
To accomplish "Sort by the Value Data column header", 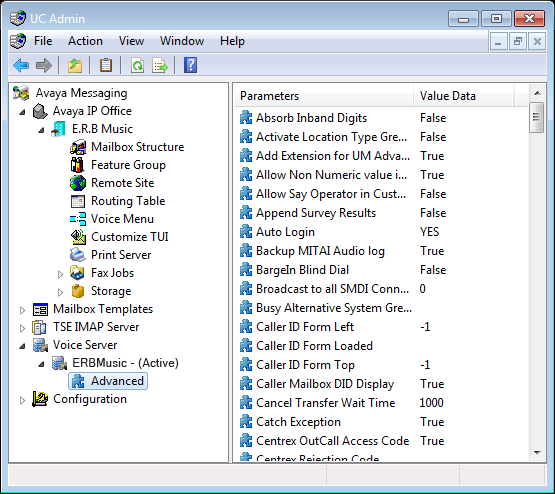I will pos(463,96).
